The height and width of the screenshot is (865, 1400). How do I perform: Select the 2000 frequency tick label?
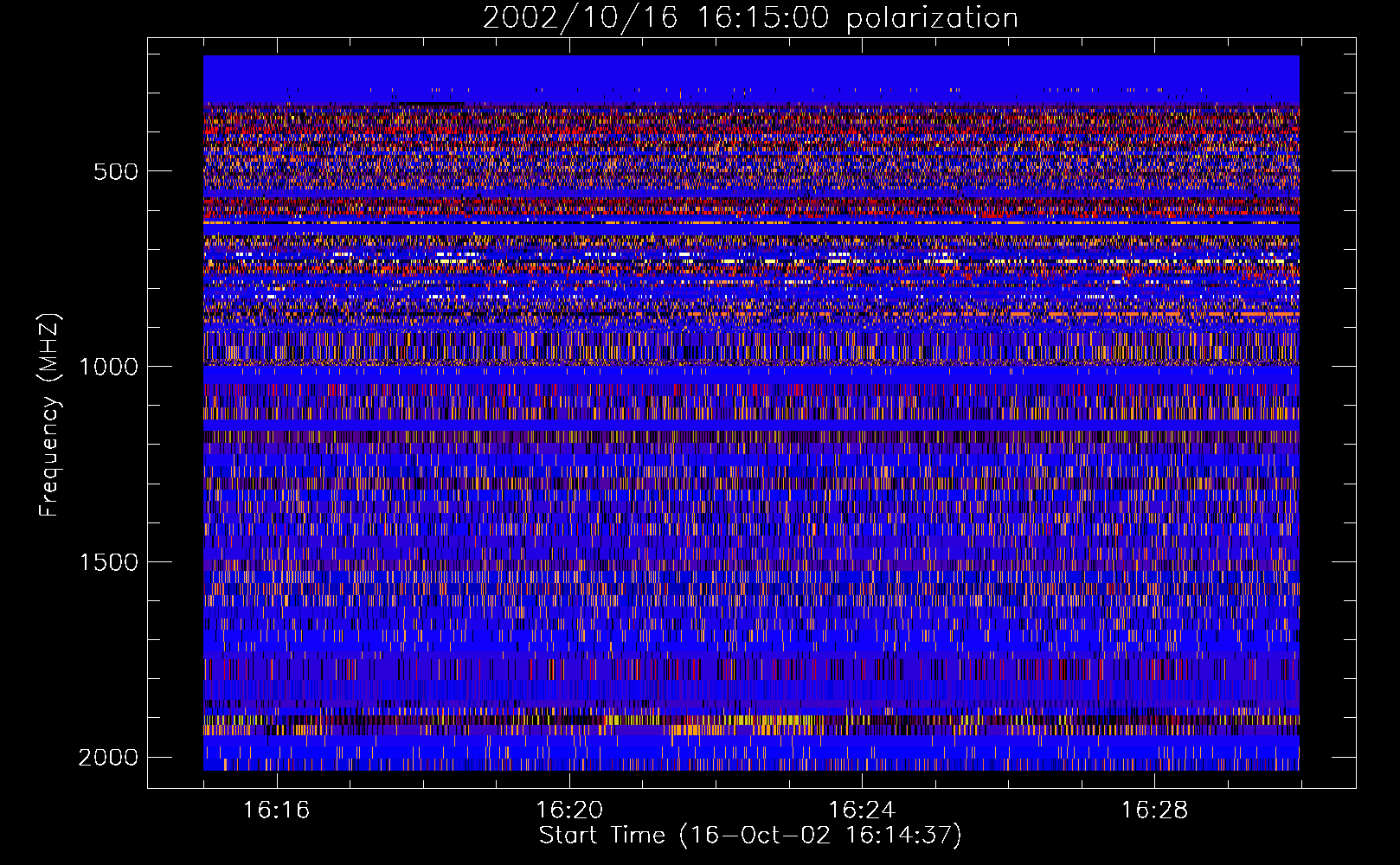[x=108, y=758]
